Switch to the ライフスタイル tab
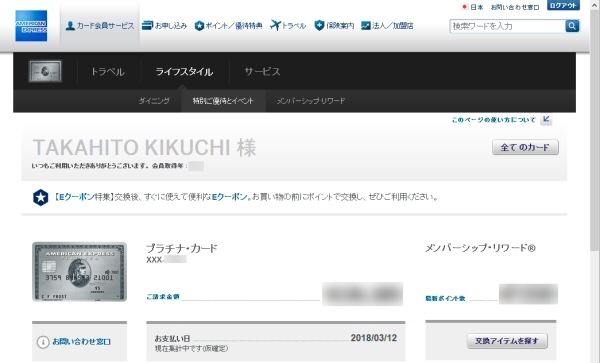This screenshot has width=600, height=363. (x=184, y=72)
